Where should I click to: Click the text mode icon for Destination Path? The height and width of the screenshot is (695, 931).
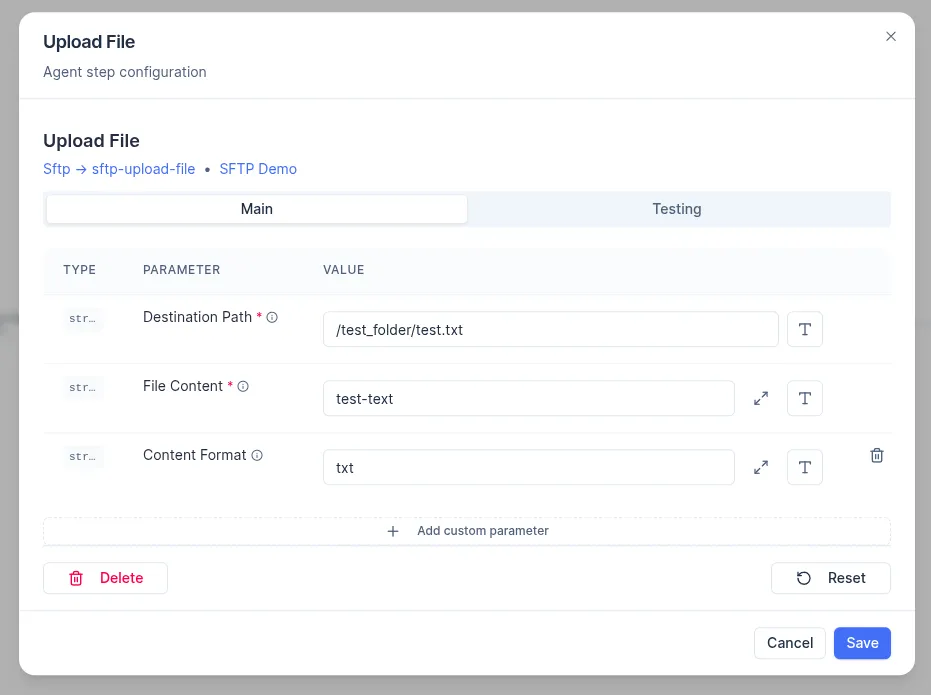point(805,329)
